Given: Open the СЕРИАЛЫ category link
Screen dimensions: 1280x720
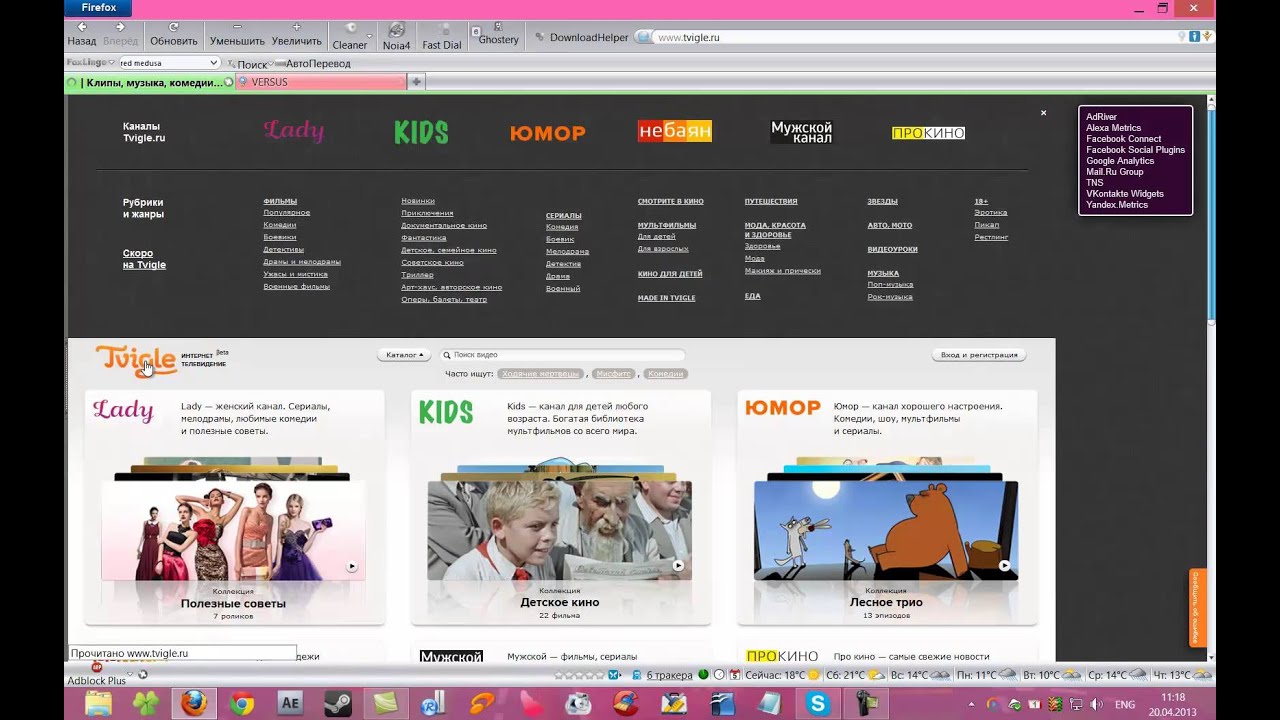Looking at the screenshot, I should 563,215.
